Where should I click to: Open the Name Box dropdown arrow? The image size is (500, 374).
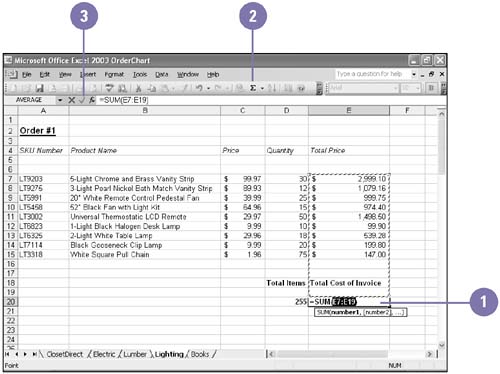tap(60, 100)
